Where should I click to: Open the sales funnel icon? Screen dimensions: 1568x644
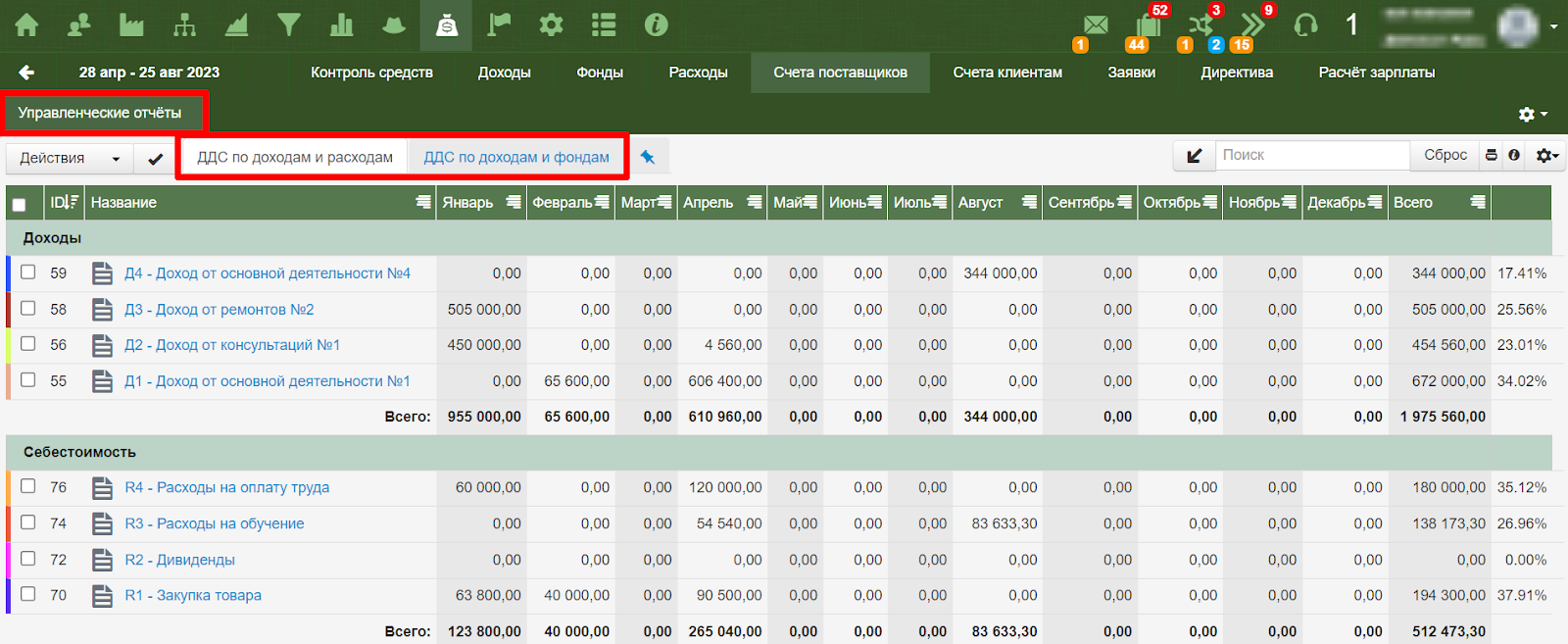coord(289,25)
